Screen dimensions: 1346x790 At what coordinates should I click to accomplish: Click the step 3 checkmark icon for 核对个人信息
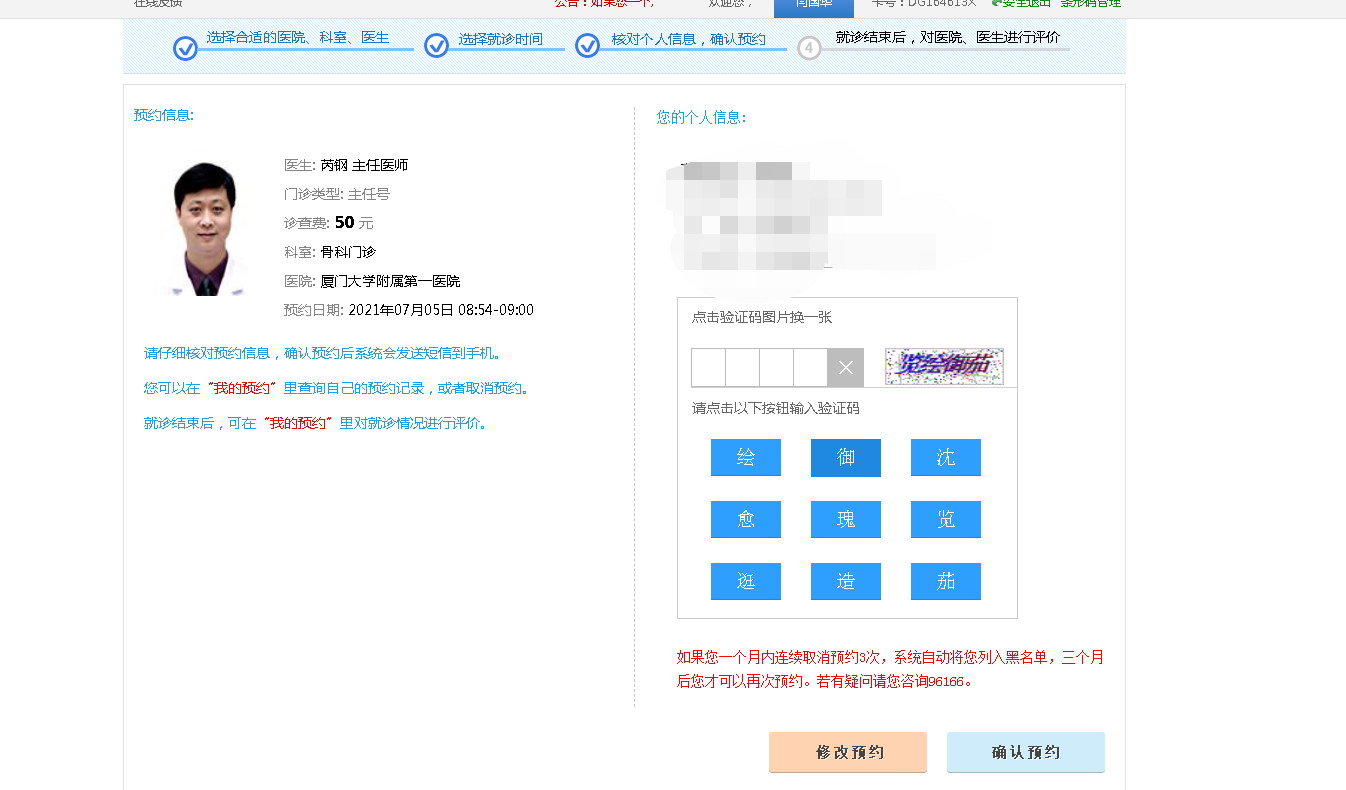coord(587,46)
